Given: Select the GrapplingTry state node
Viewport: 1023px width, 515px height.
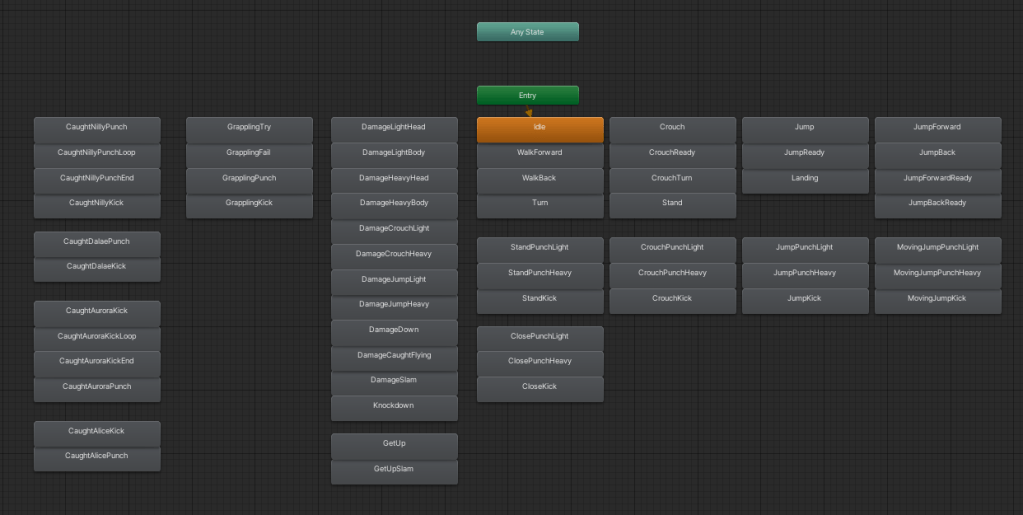Looking at the screenshot, I should coord(249,128).
